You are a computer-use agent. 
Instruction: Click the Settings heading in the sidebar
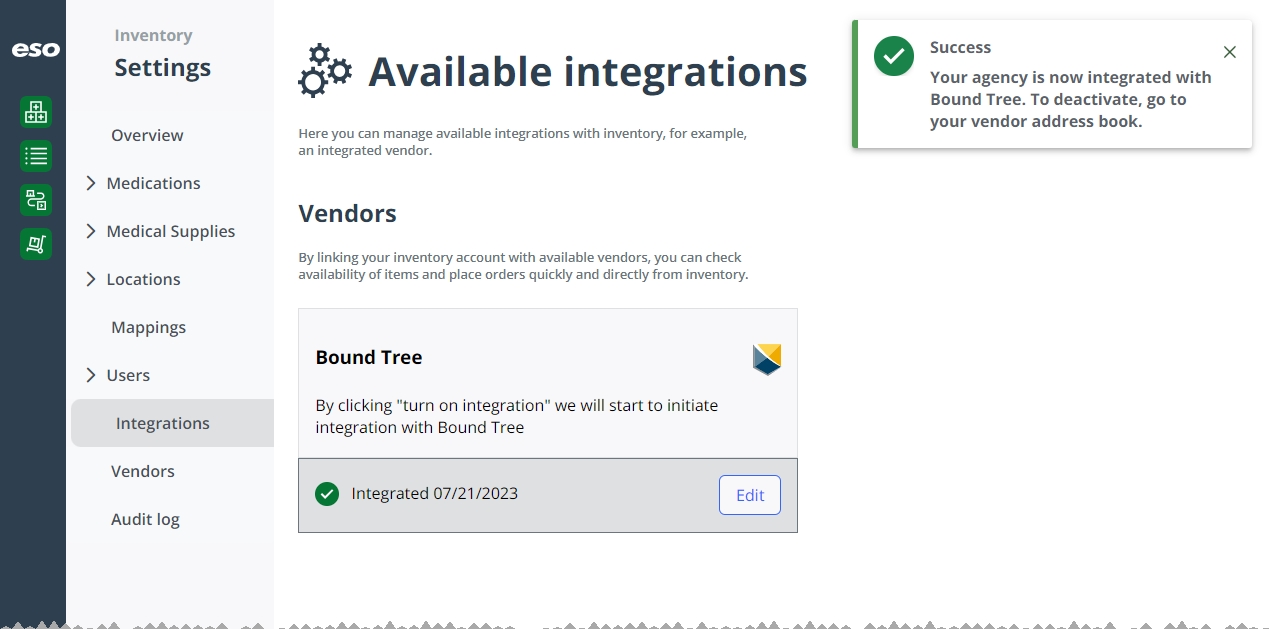(162, 68)
